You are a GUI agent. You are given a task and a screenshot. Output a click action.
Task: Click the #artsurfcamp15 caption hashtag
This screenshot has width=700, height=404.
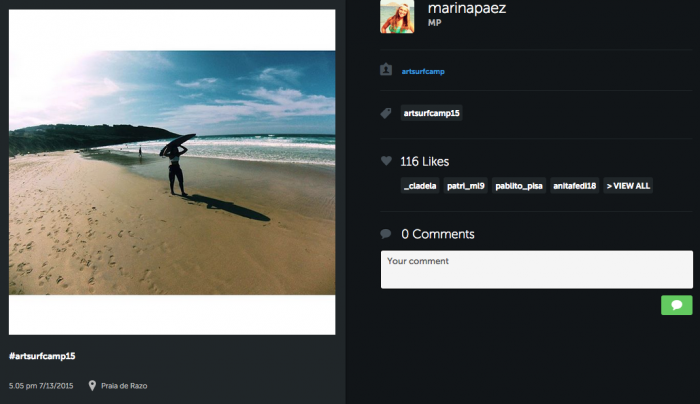pos(42,356)
